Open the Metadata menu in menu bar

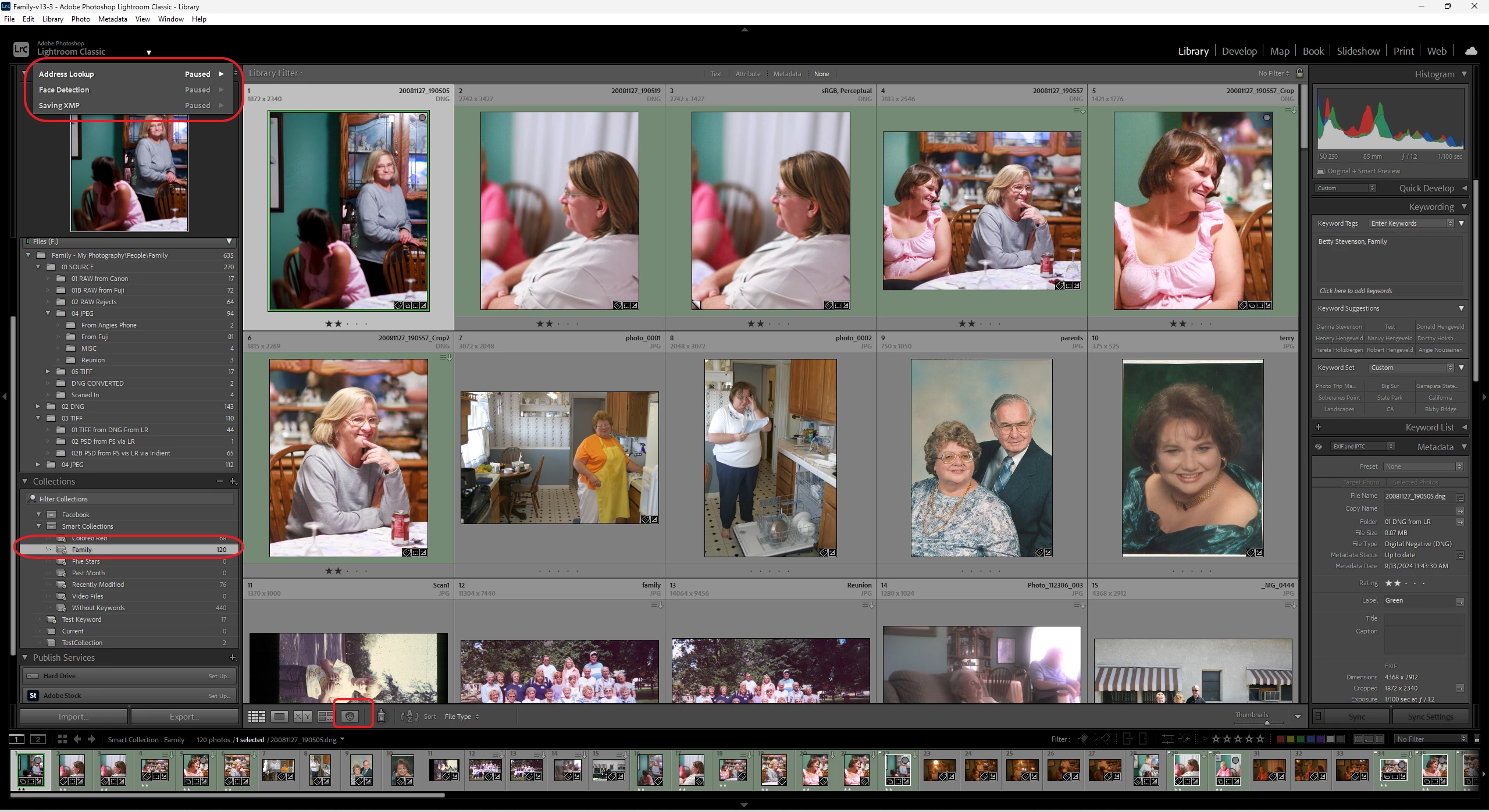click(112, 19)
